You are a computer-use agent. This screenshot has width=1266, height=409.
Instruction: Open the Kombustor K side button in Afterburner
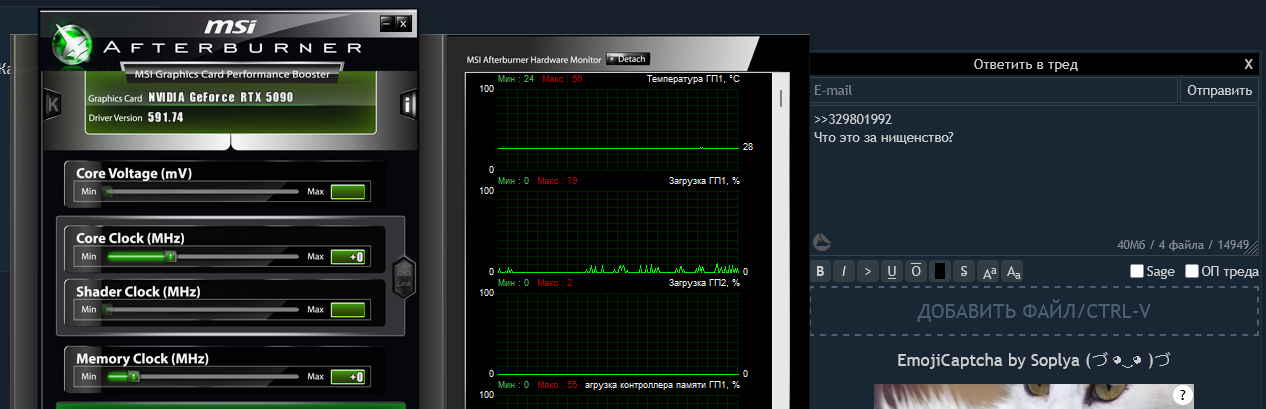click(x=53, y=104)
